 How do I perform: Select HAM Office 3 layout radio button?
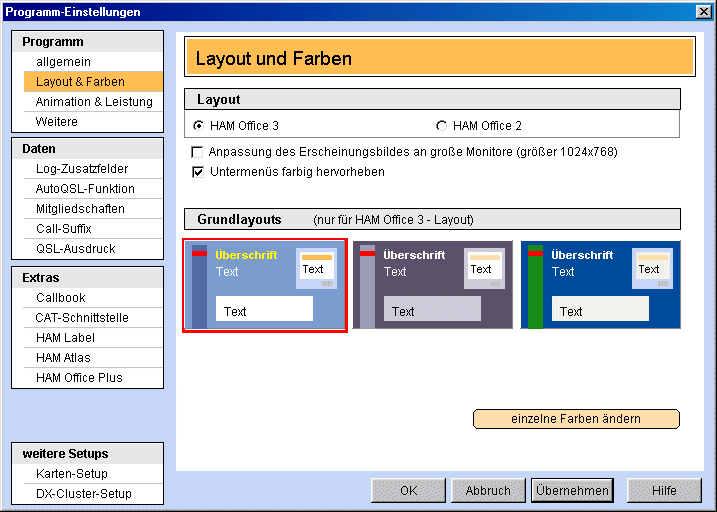pyautogui.click(x=198, y=126)
